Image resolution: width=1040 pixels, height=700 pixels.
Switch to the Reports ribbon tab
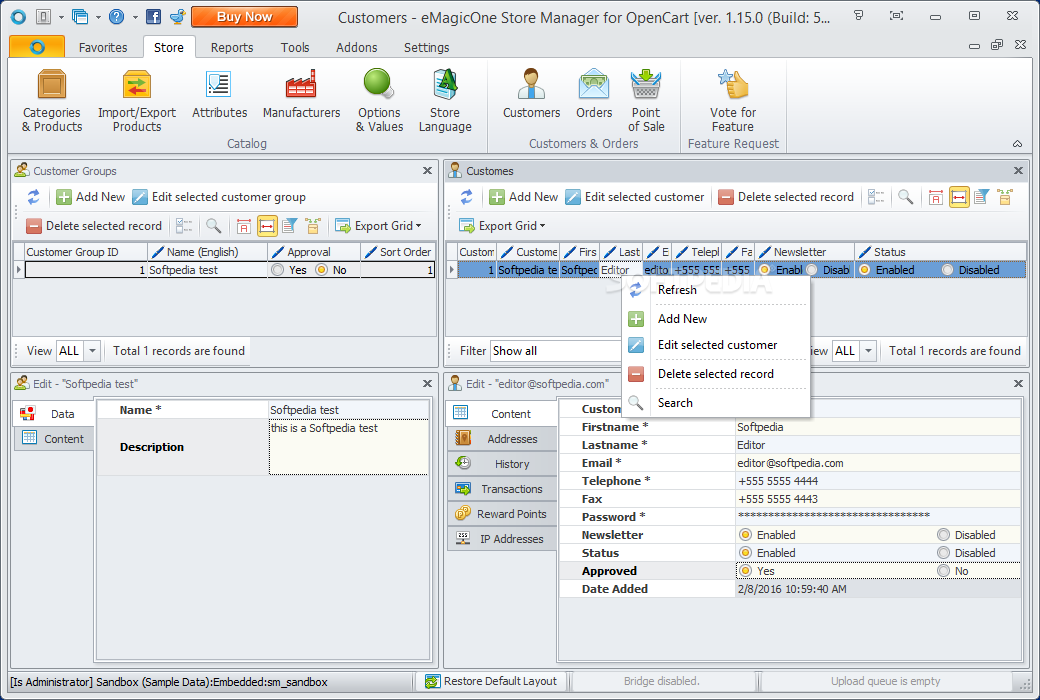tap(232, 48)
